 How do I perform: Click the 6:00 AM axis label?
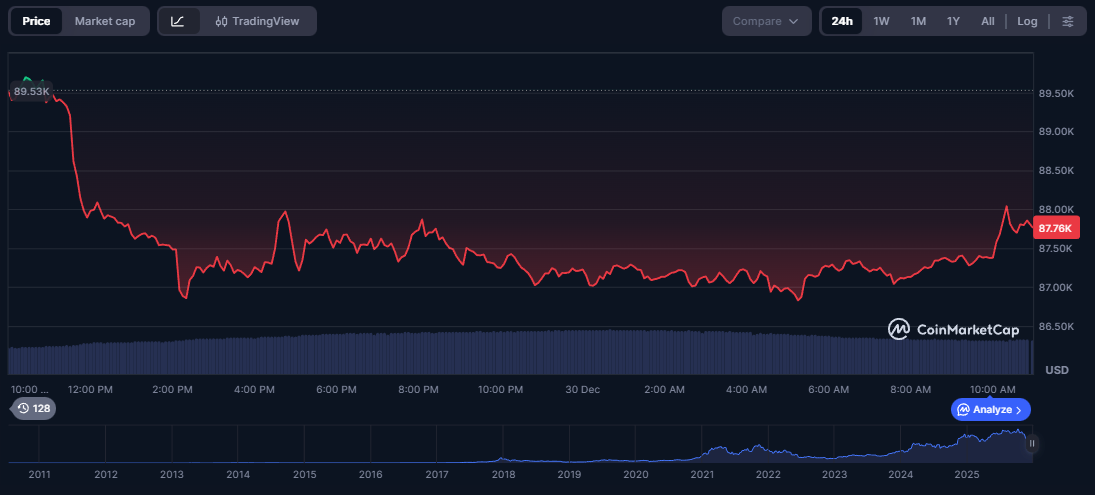828,389
